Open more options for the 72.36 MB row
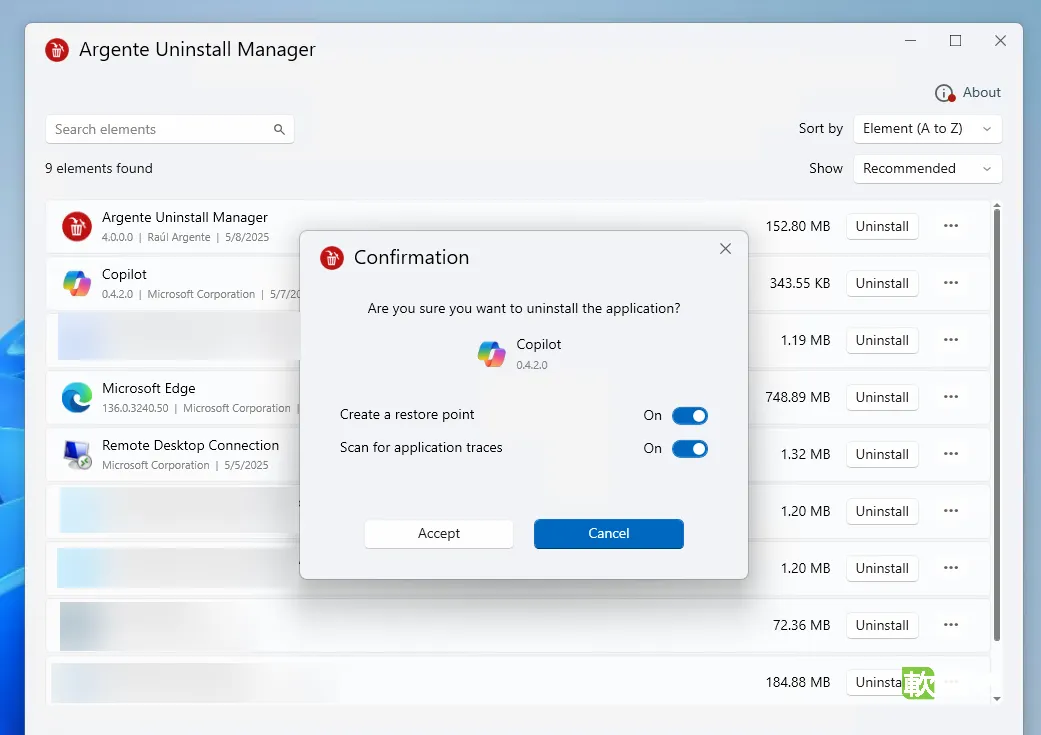 tap(951, 625)
